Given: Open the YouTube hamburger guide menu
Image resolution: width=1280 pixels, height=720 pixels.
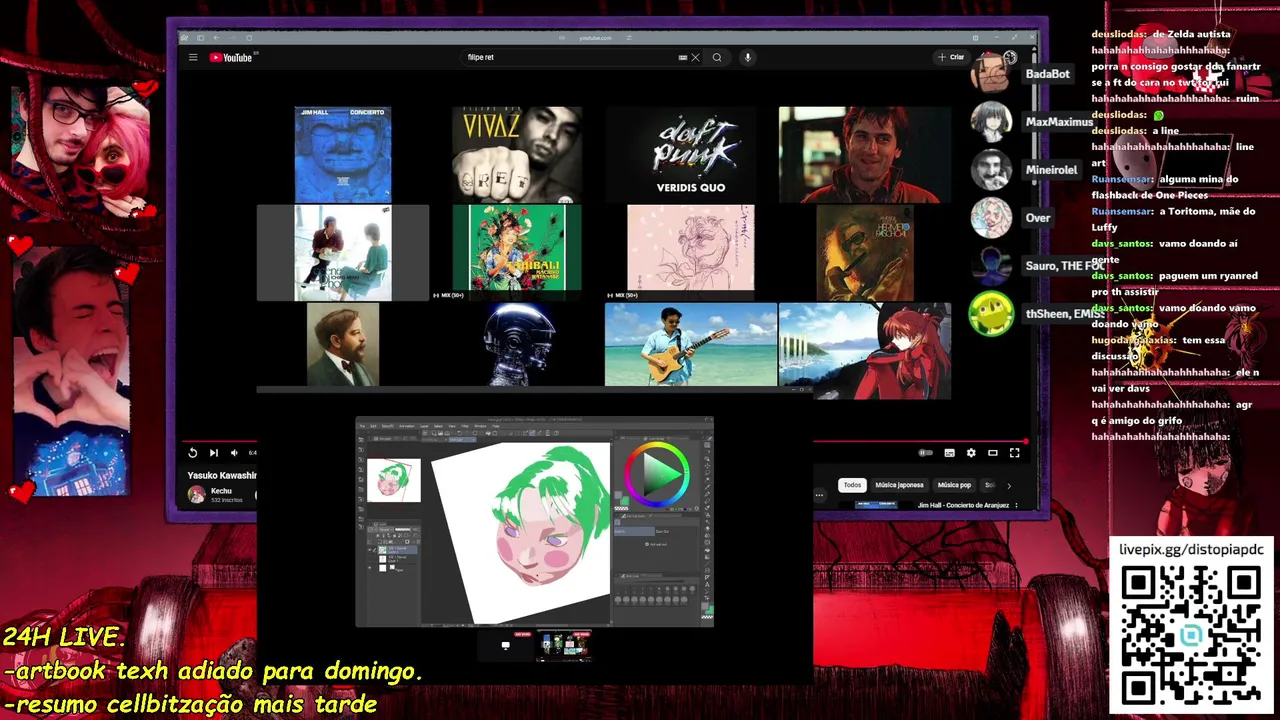Looking at the screenshot, I should [x=193, y=57].
